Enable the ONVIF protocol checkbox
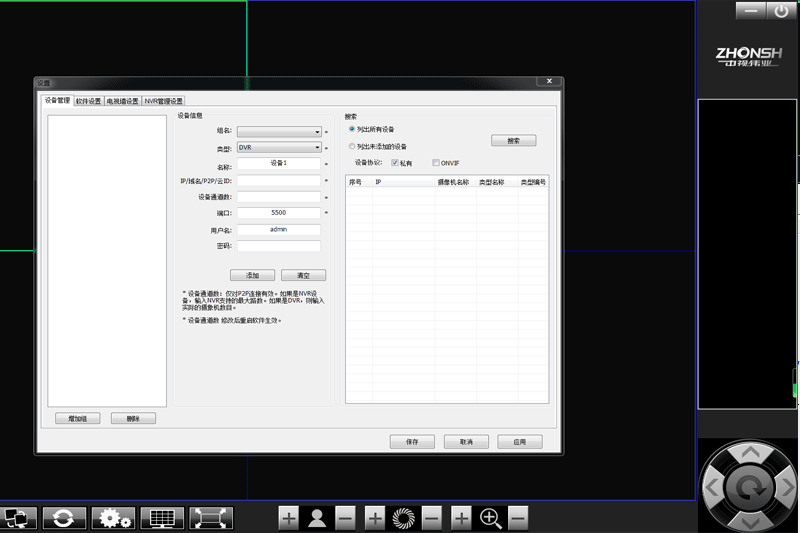Viewport: 800px width, 533px height. (x=436, y=163)
